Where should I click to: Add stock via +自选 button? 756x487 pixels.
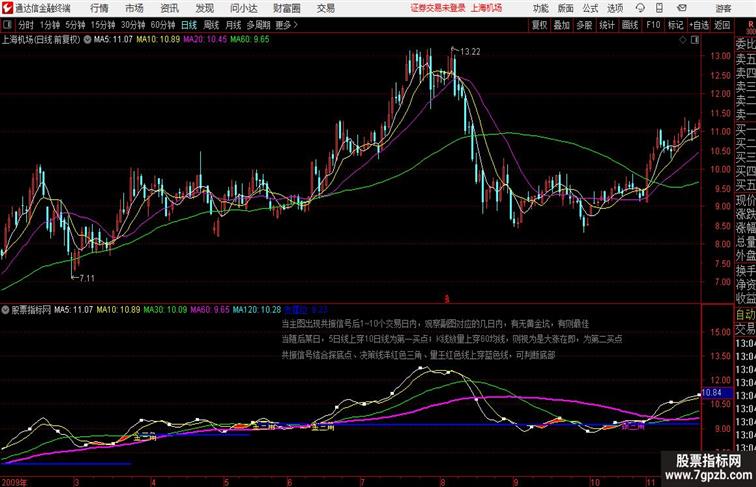click(699, 25)
